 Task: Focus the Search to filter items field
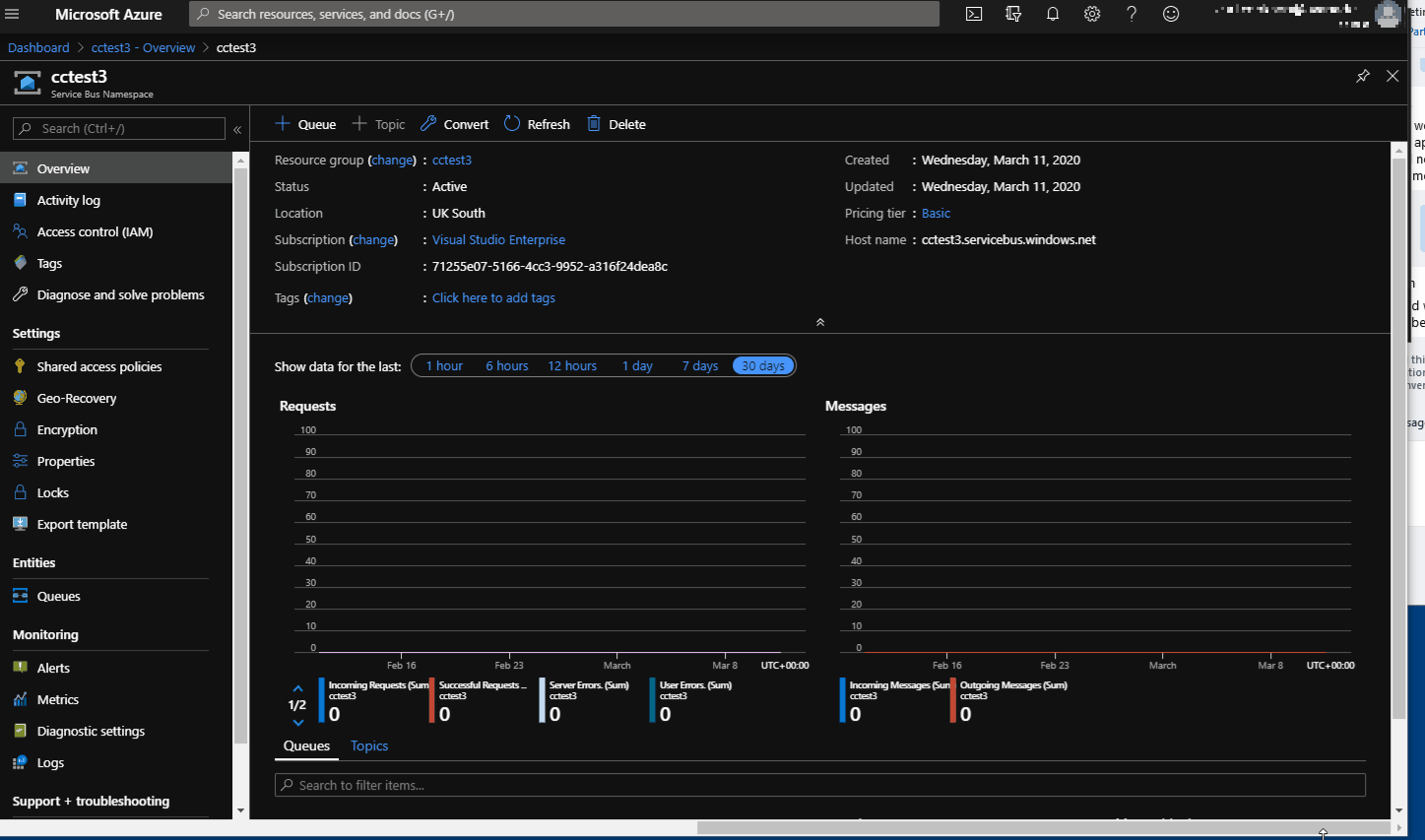(x=820, y=785)
